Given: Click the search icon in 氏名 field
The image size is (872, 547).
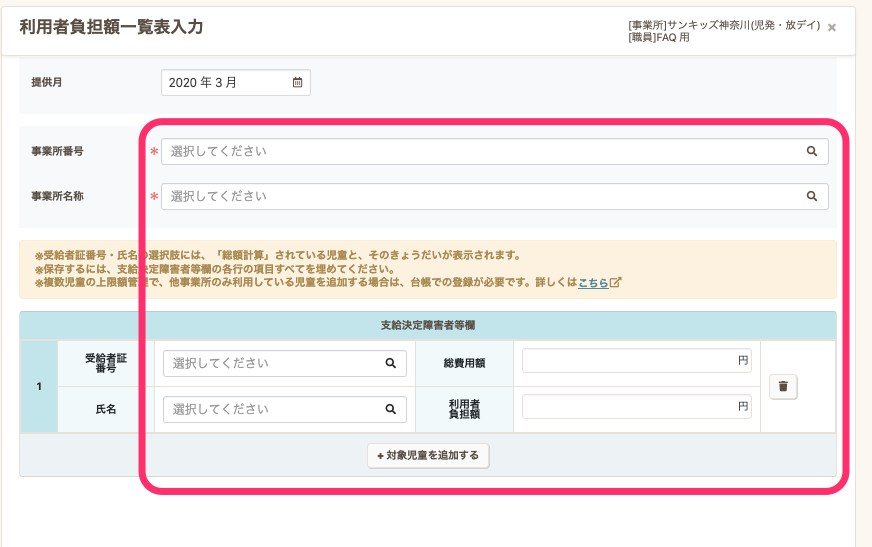Looking at the screenshot, I should pyautogui.click(x=391, y=409).
